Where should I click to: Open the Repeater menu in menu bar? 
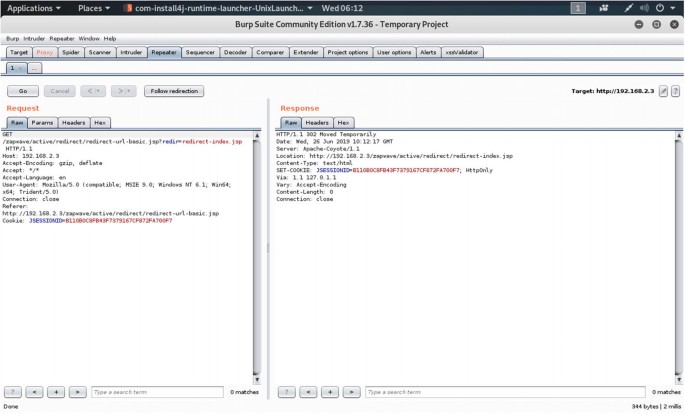(63, 38)
